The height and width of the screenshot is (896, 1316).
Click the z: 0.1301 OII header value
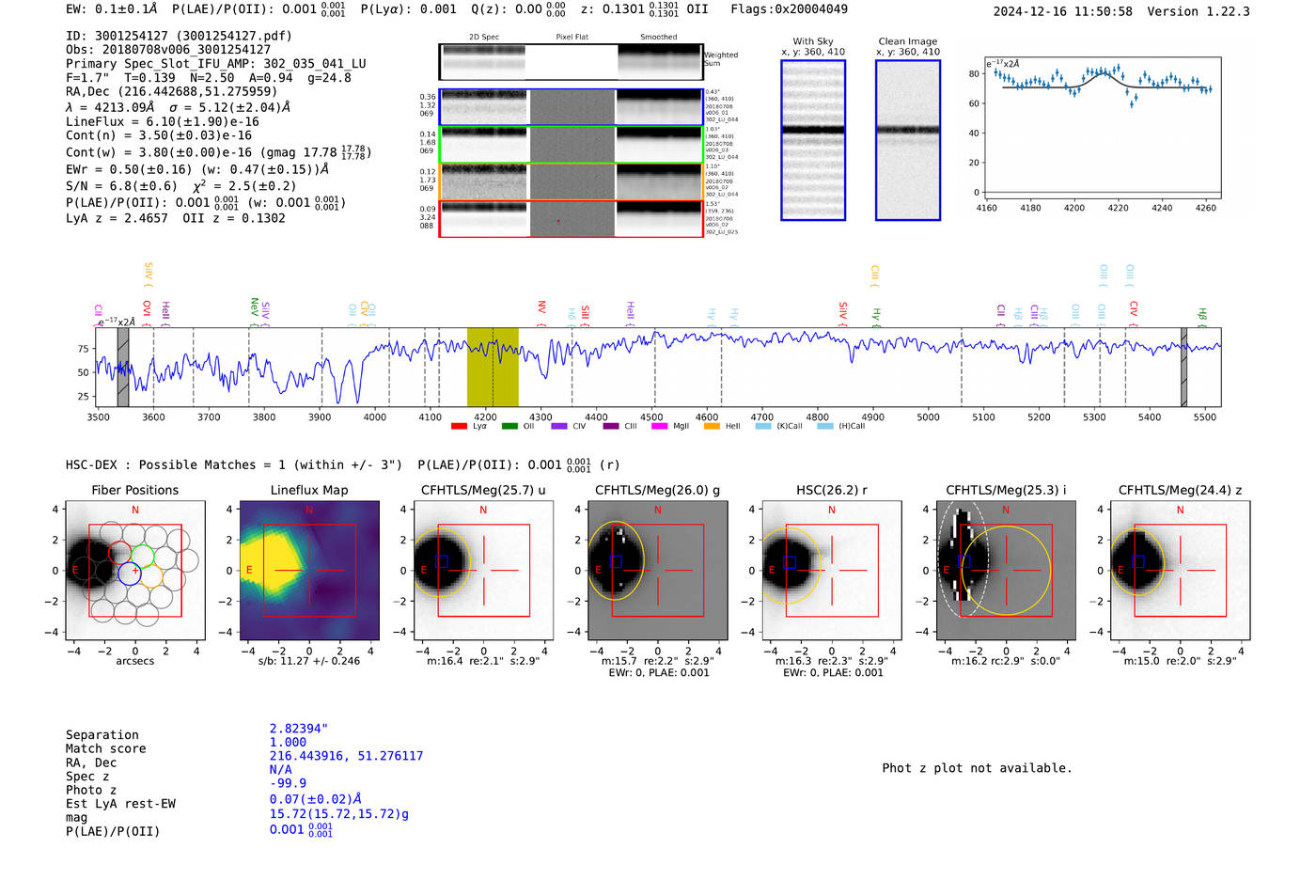[644, 9]
